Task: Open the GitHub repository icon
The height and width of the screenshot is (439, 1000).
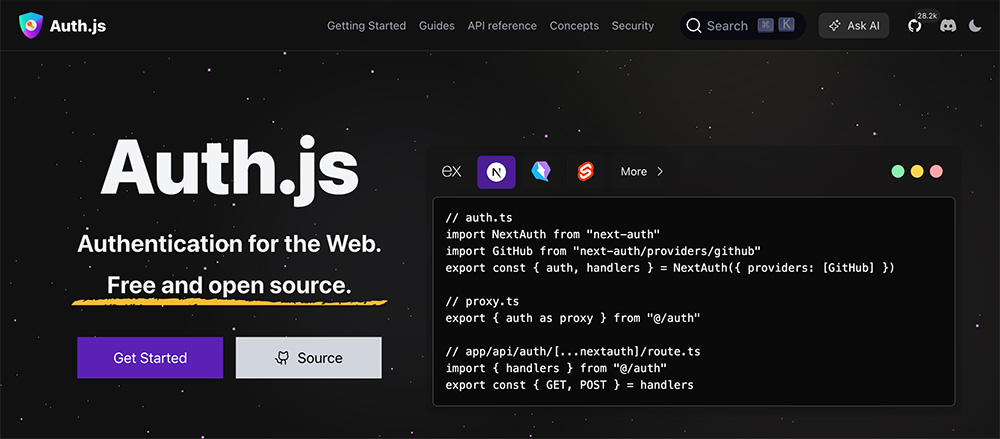Action: tap(915, 26)
